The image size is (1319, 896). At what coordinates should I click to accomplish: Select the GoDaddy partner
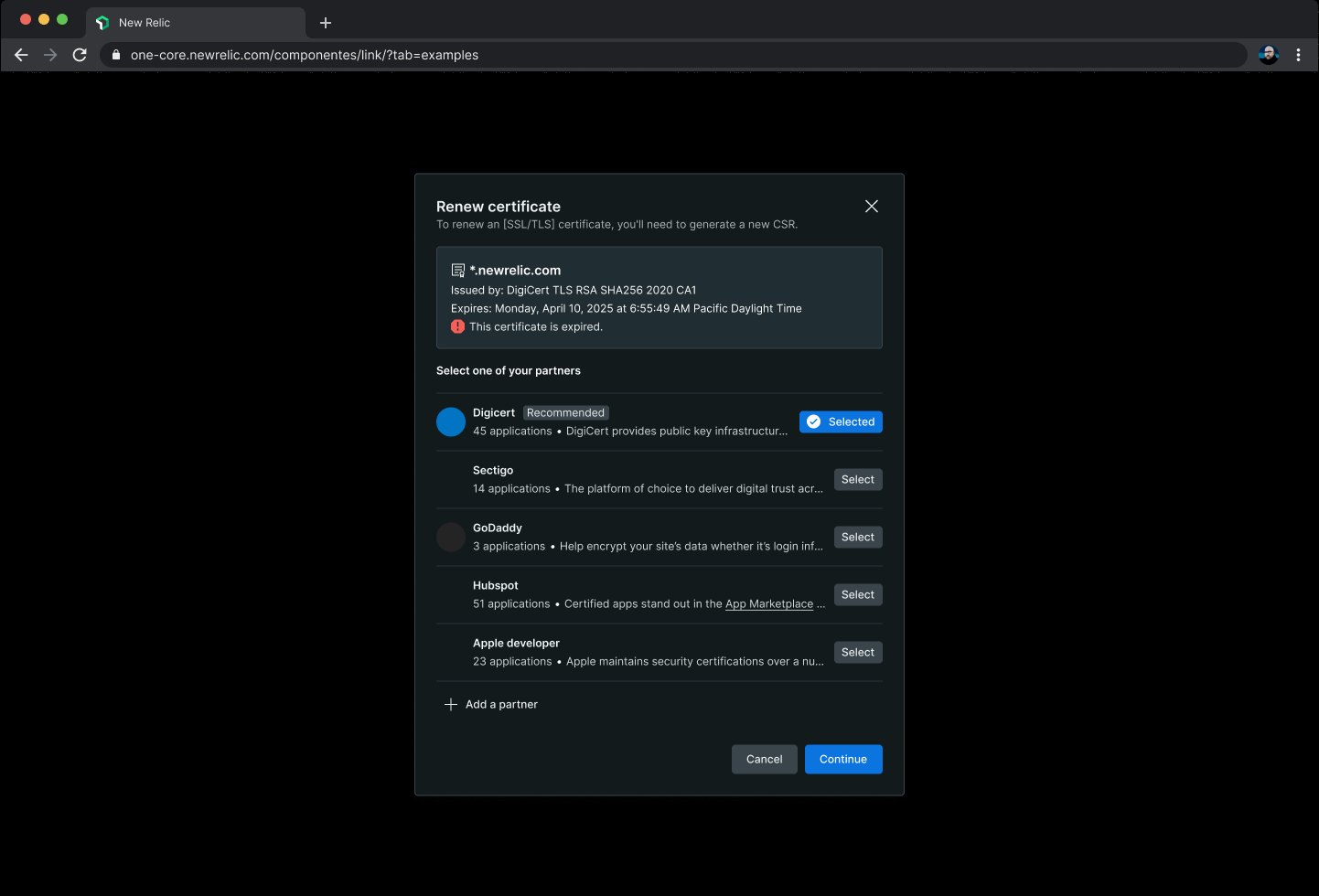point(858,537)
